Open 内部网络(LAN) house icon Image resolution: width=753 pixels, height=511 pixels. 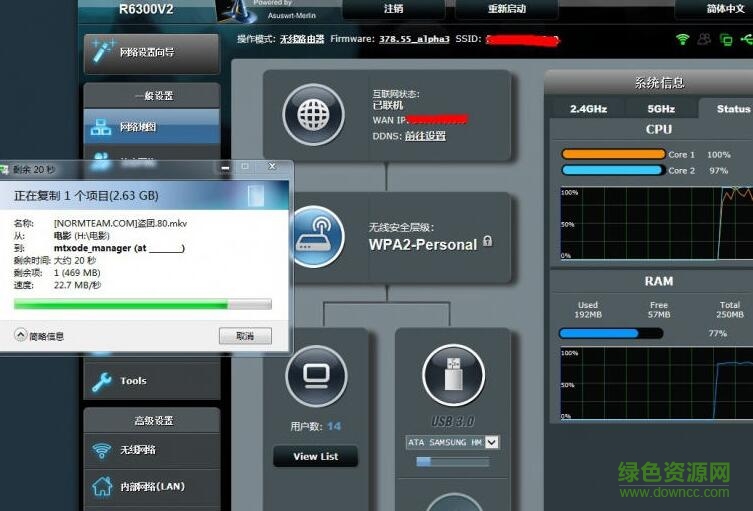pos(102,486)
